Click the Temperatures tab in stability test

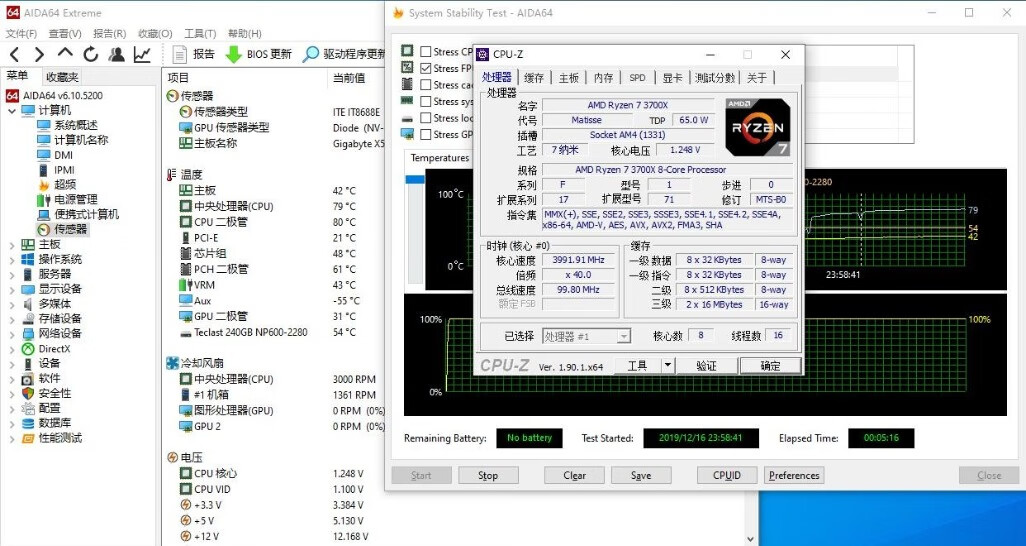pos(440,158)
